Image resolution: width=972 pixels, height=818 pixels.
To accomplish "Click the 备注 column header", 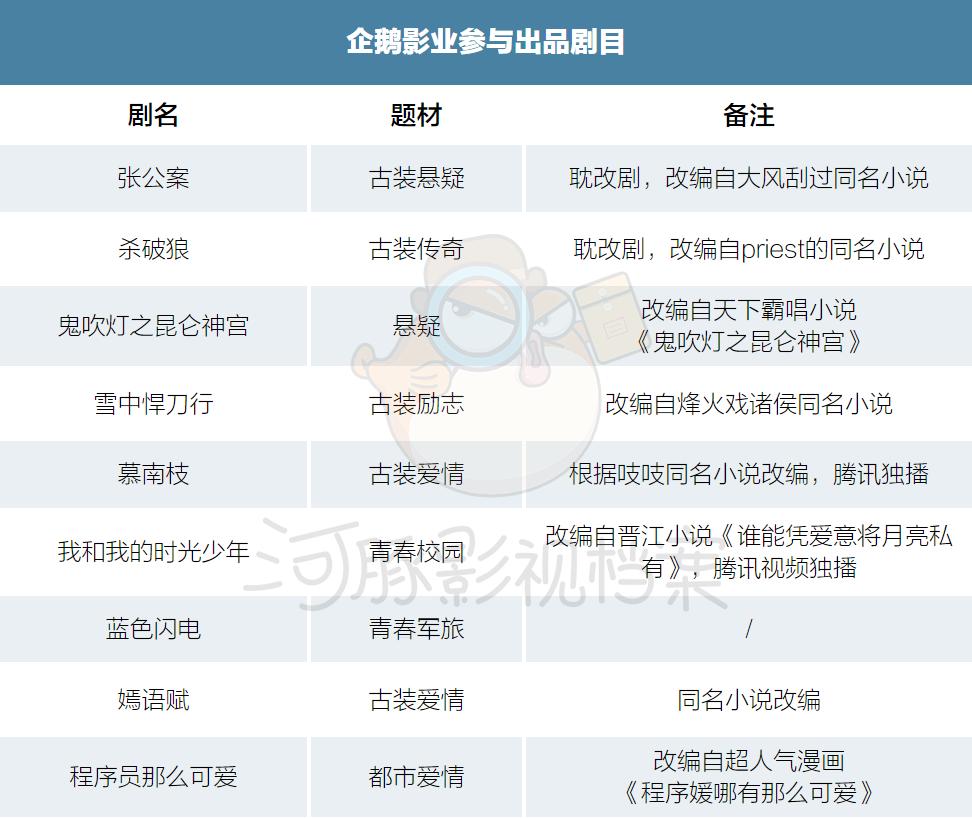I will (x=749, y=115).
